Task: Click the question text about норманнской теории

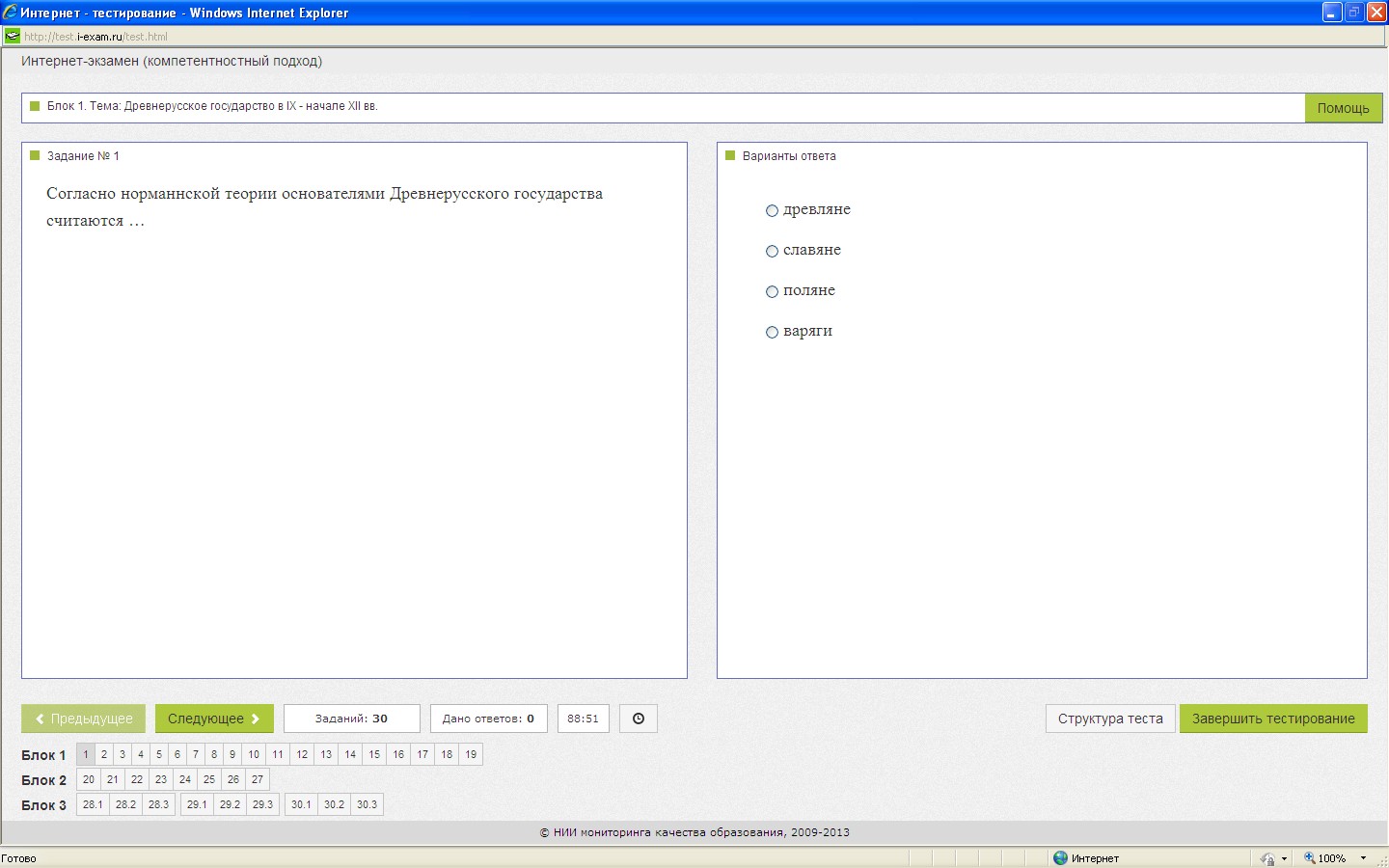Action: 325,207
